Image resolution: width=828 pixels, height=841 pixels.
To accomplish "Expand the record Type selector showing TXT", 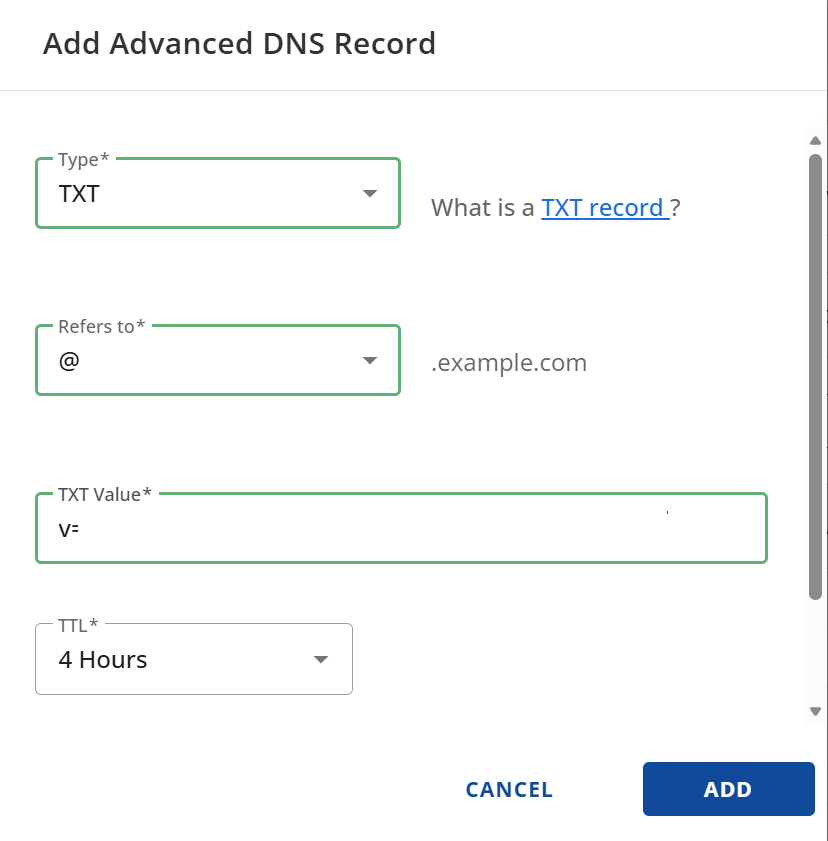I will [x=218, y=193].
